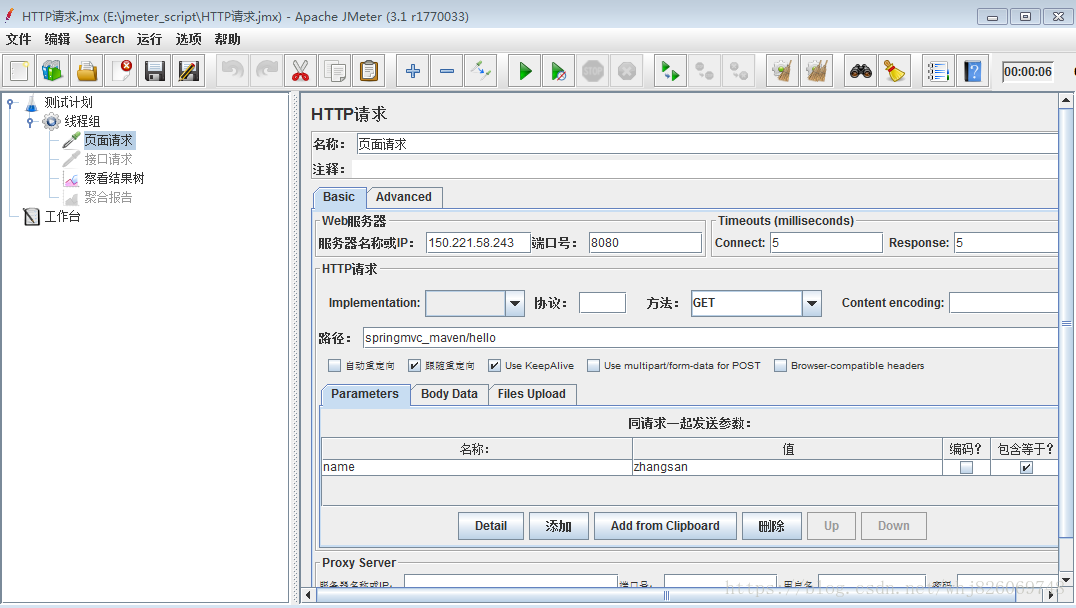The width and height of the screenshot is (1076, 608).
Task: Click the Clear all double broom icon
Action: 817,71
